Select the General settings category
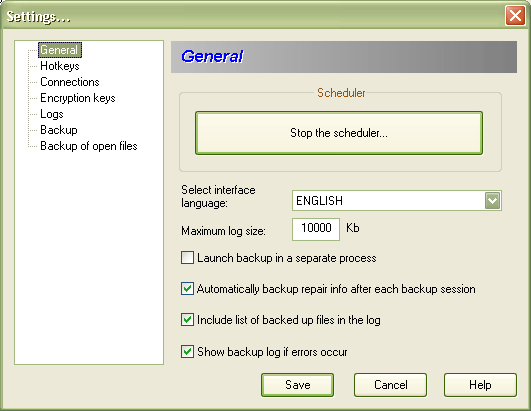The image size is (531, 411). [60, 50]
